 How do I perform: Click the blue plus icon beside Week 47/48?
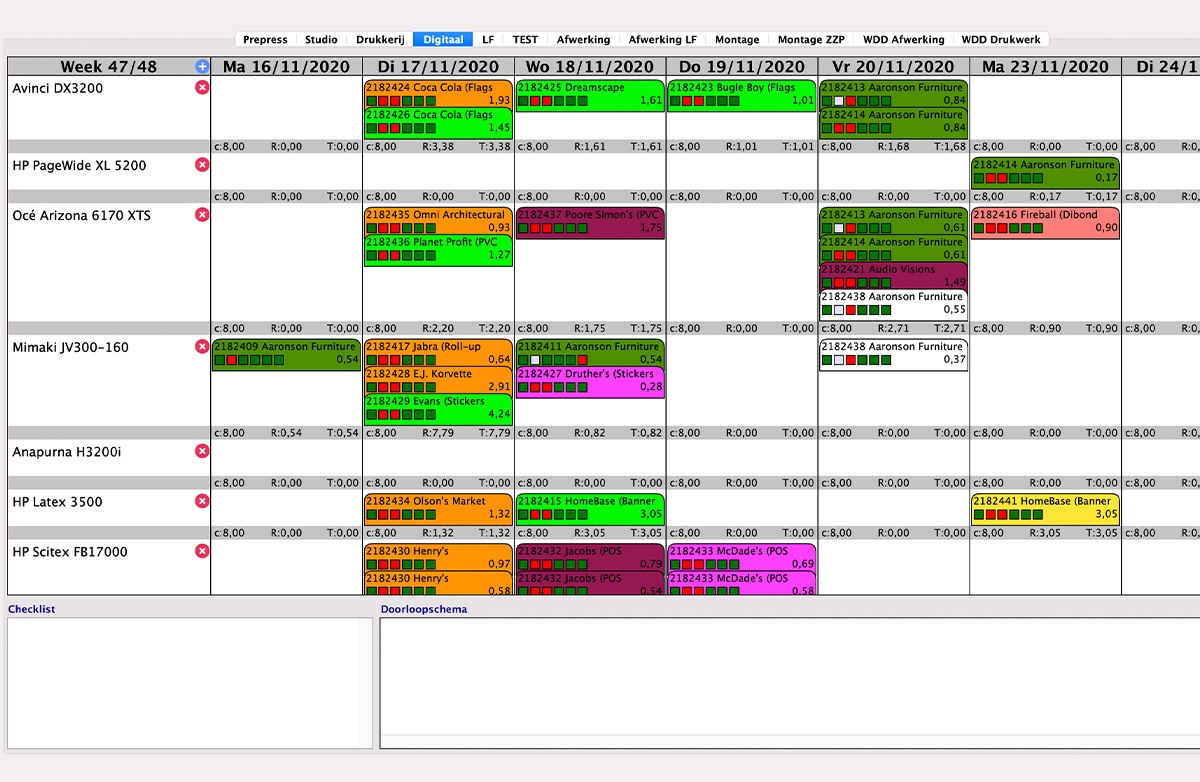[x=202, y=67]
